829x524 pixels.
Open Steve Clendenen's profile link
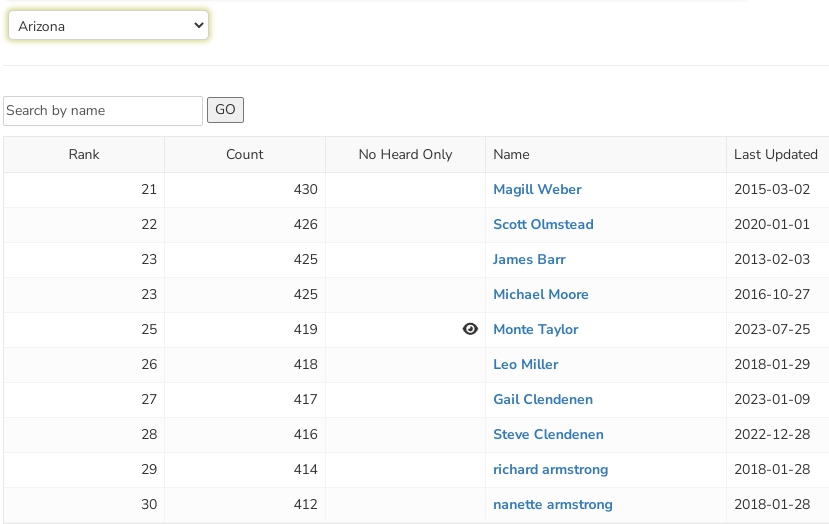point(548,434)
